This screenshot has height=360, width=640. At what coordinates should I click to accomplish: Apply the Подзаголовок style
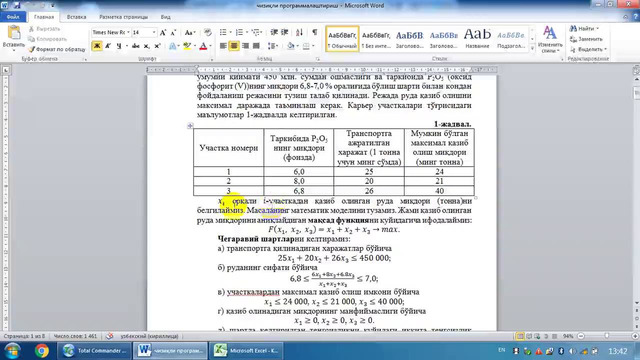pyautogui.click(x=511, y=39)
